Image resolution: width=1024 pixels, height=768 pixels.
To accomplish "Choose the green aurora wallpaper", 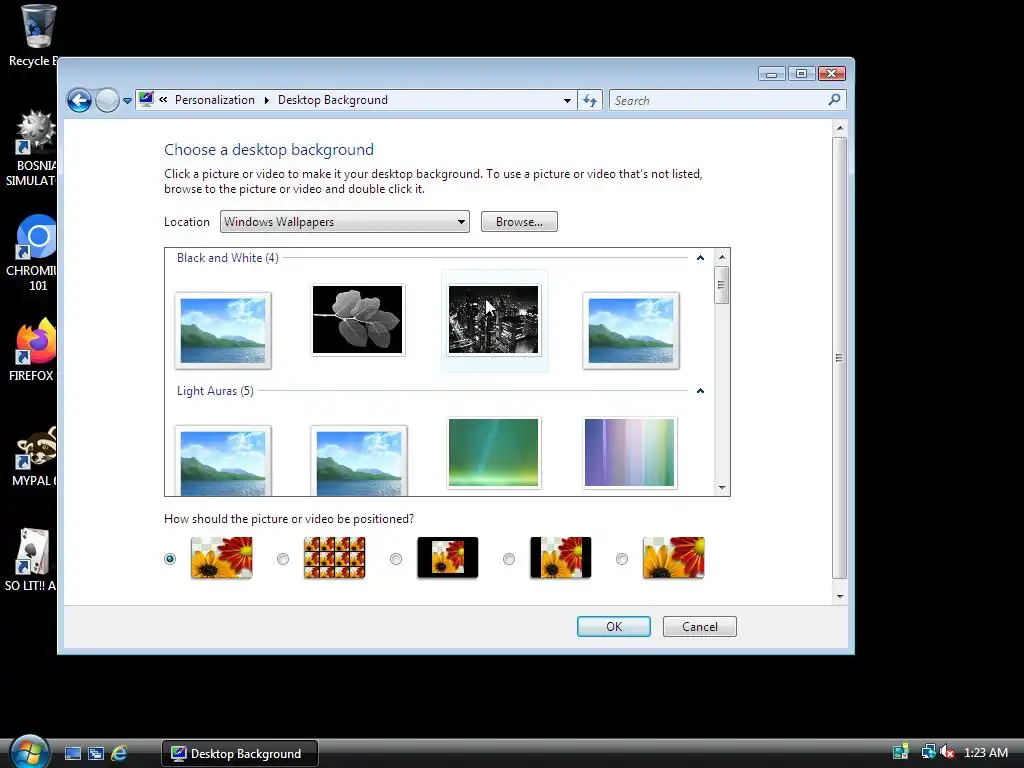I will pyautogui.click(x=494, y=453).
